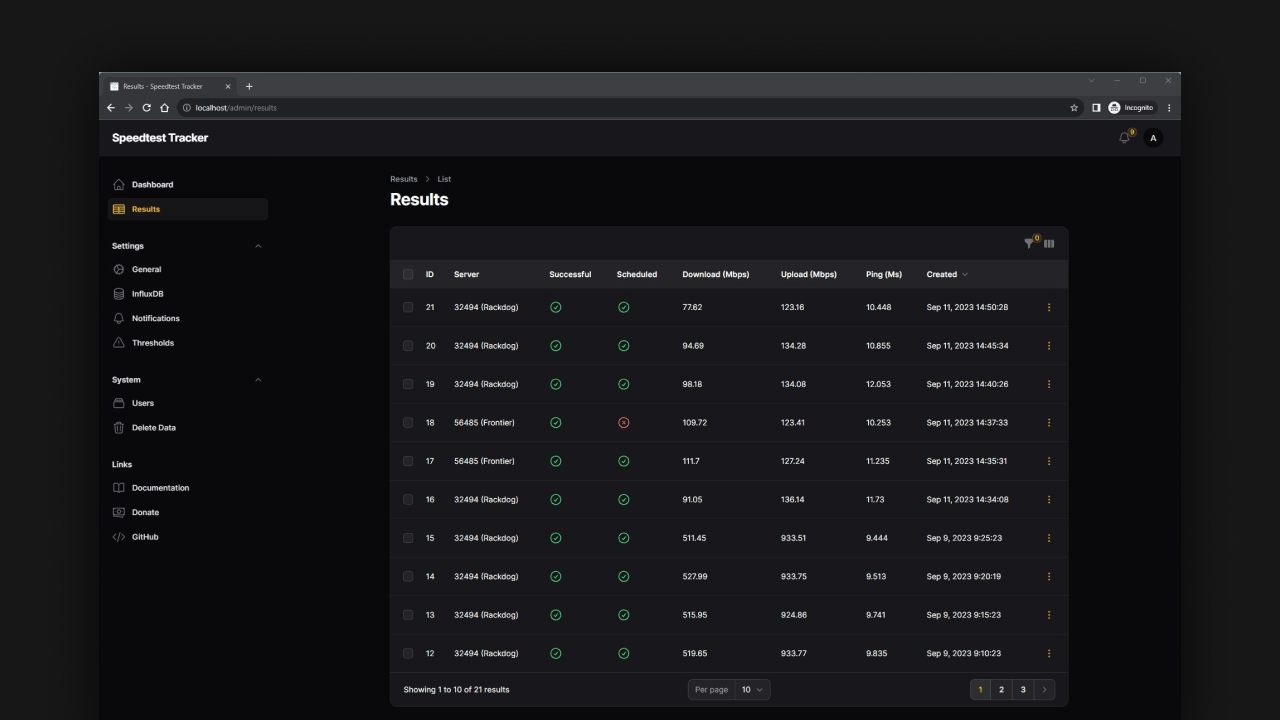This screenshot has width=1280, height=720.
Task: Open Thresholds settings in sidebar
Action: point(152,343)
